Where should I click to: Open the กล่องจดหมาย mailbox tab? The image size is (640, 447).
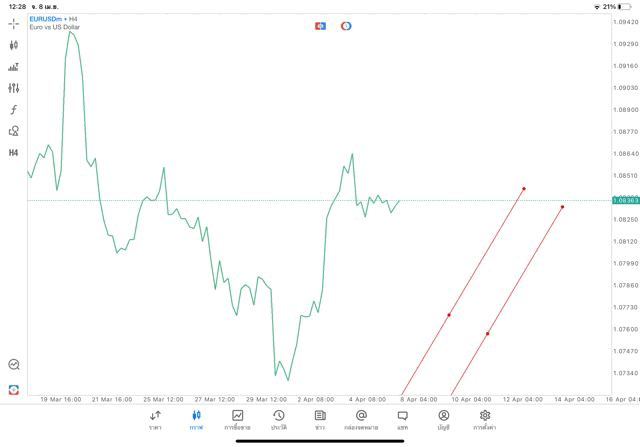coord(361,420)
